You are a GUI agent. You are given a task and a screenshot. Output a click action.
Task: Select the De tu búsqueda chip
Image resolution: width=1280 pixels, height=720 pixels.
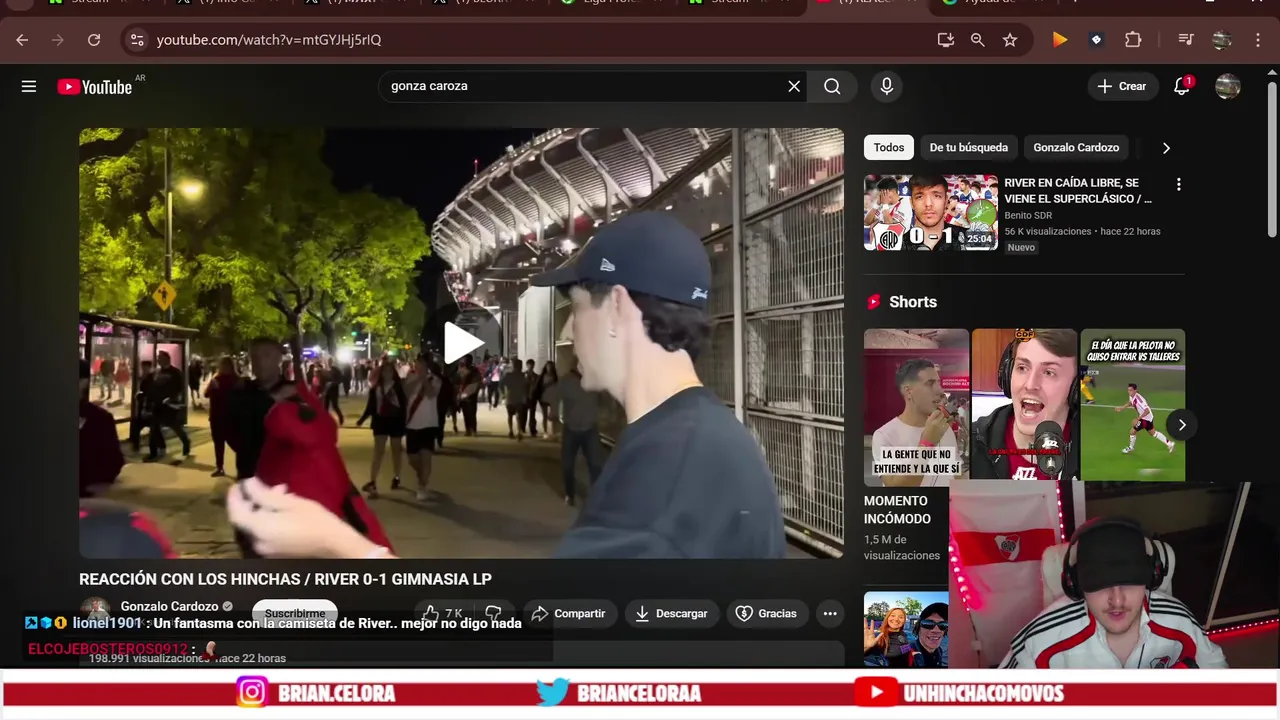pyautogui.click(x=969, y=147)
